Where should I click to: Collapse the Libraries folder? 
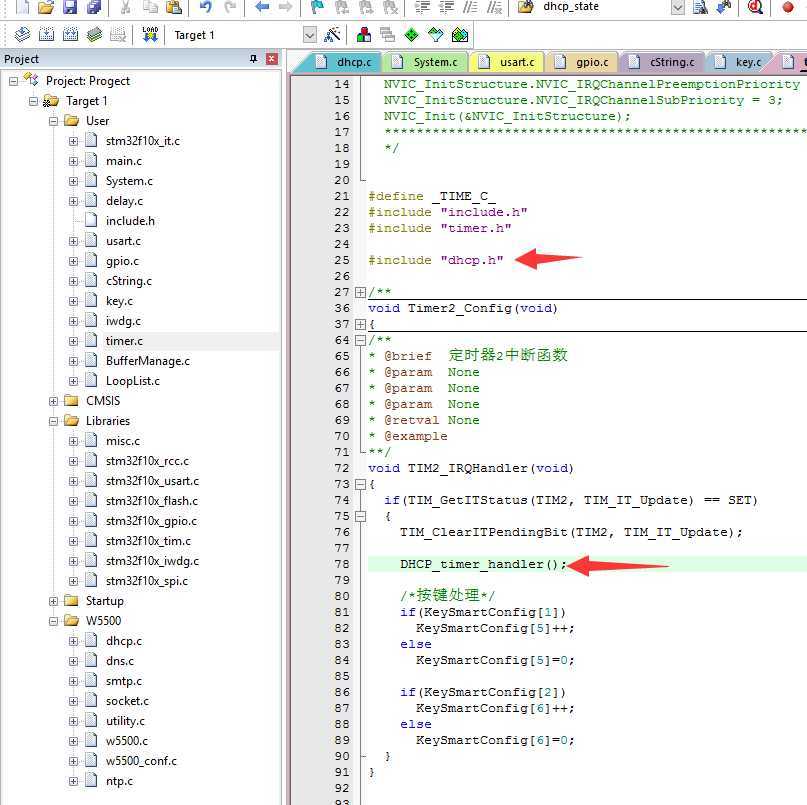pyautogui.click(x=54, y=421)
